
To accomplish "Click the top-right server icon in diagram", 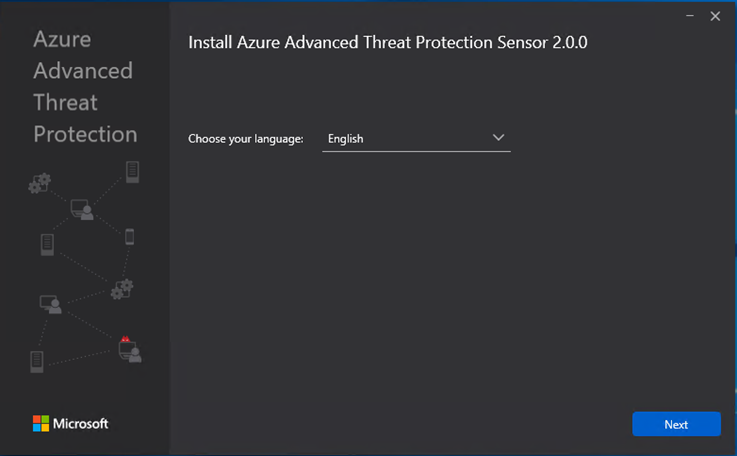I will point(133,172).
